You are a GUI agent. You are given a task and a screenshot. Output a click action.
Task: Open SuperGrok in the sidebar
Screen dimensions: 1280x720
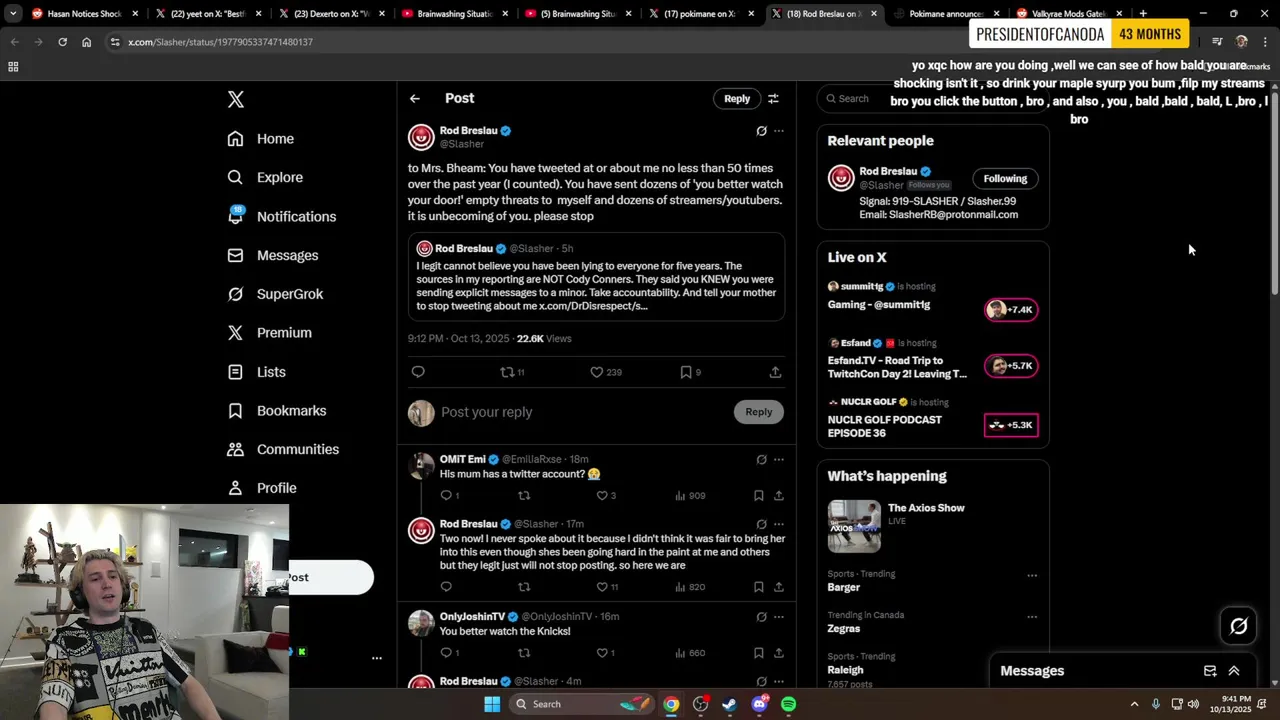pyautogui.click(x=275, y=294)
